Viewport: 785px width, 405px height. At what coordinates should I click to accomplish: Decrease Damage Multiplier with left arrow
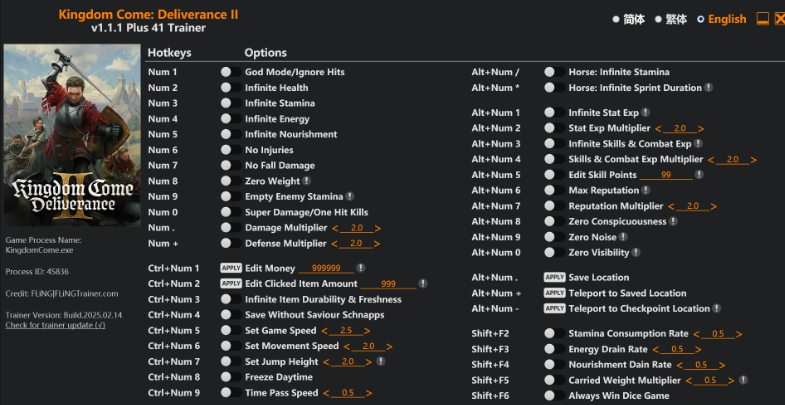335,228
